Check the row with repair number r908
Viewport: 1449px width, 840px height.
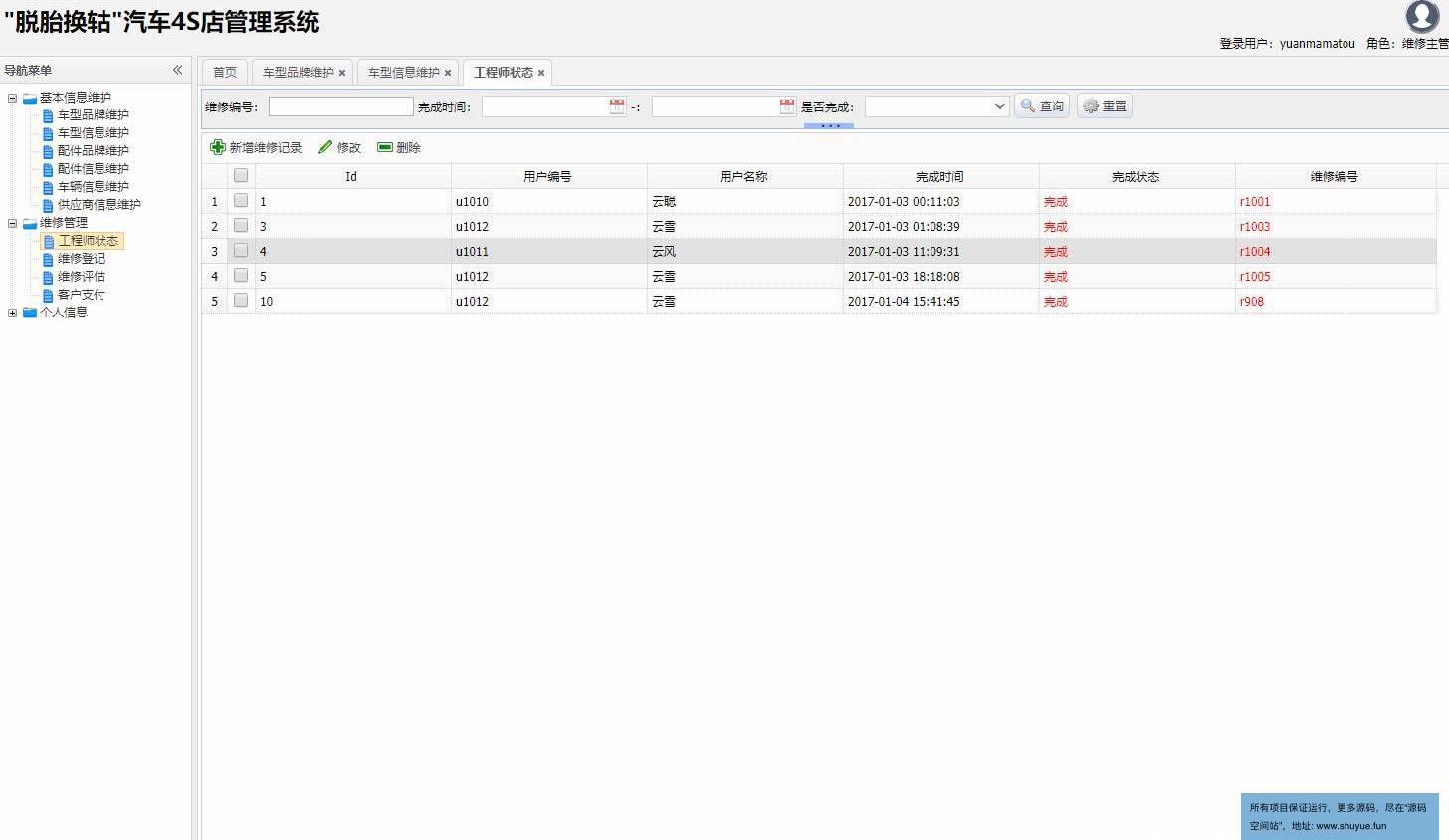(x=241, y=300)
